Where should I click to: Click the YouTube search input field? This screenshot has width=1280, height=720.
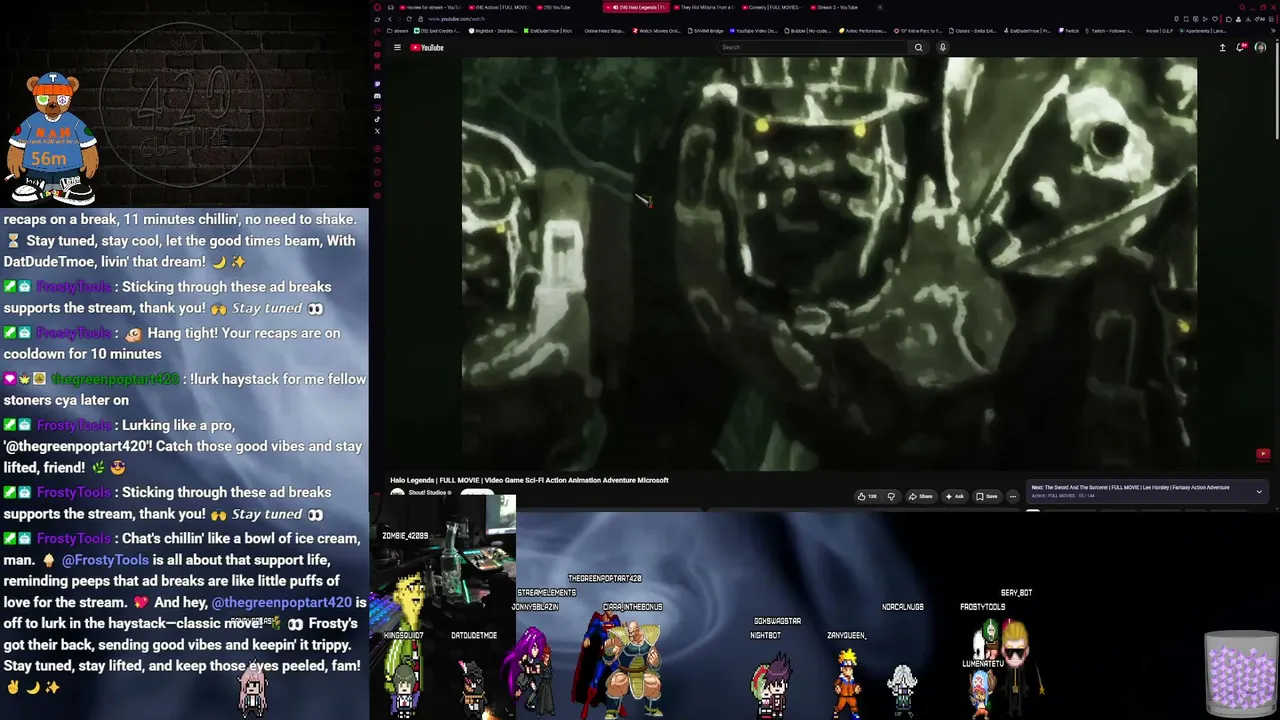click(x=815, y=47)
